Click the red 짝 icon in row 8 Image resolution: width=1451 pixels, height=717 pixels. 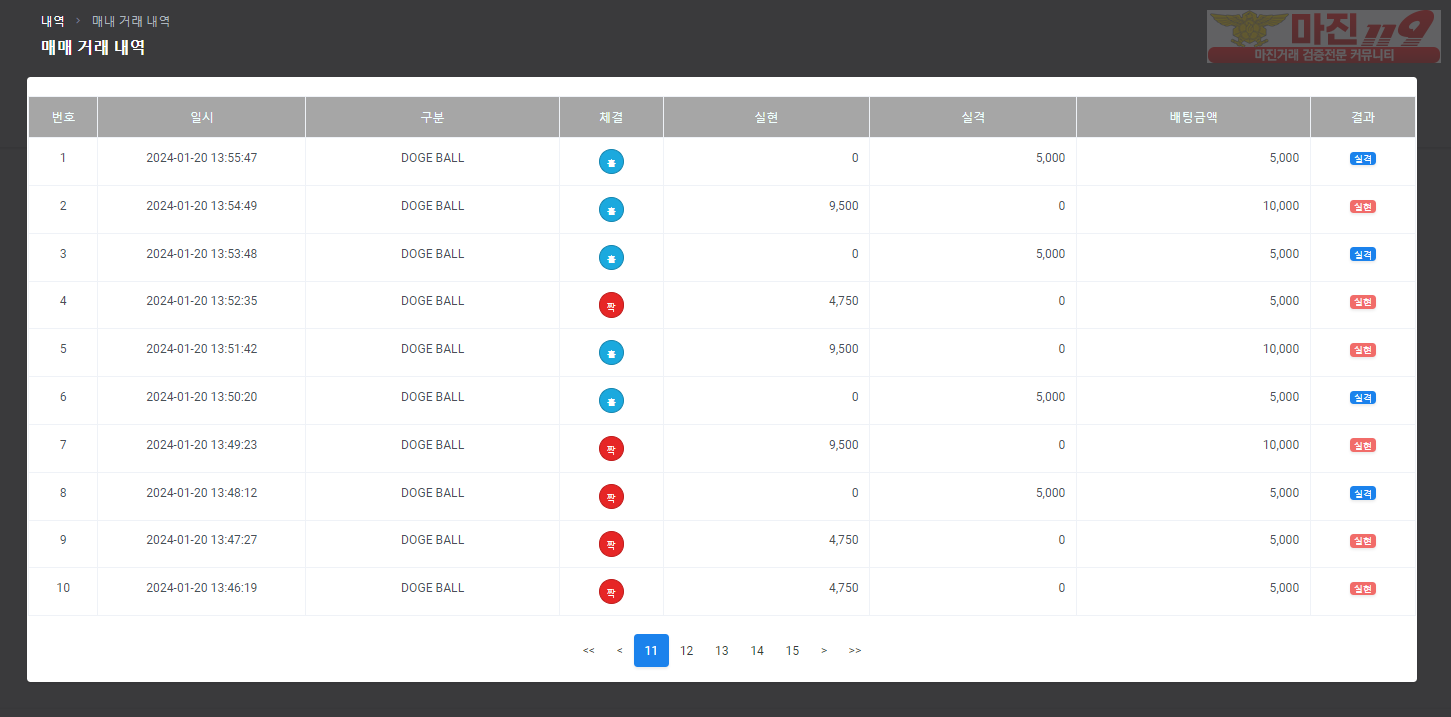point(611,496)
